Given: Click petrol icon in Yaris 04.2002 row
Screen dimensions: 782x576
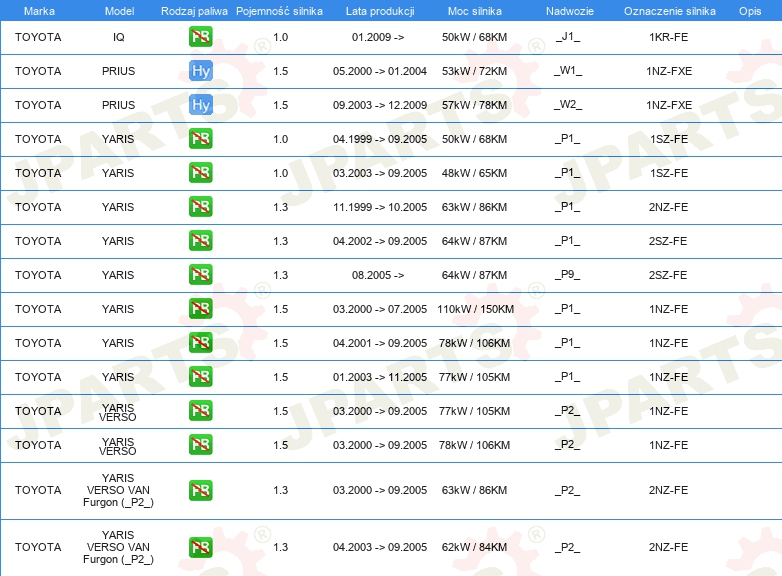Looking at the screenshot, I should click(200, 240).
